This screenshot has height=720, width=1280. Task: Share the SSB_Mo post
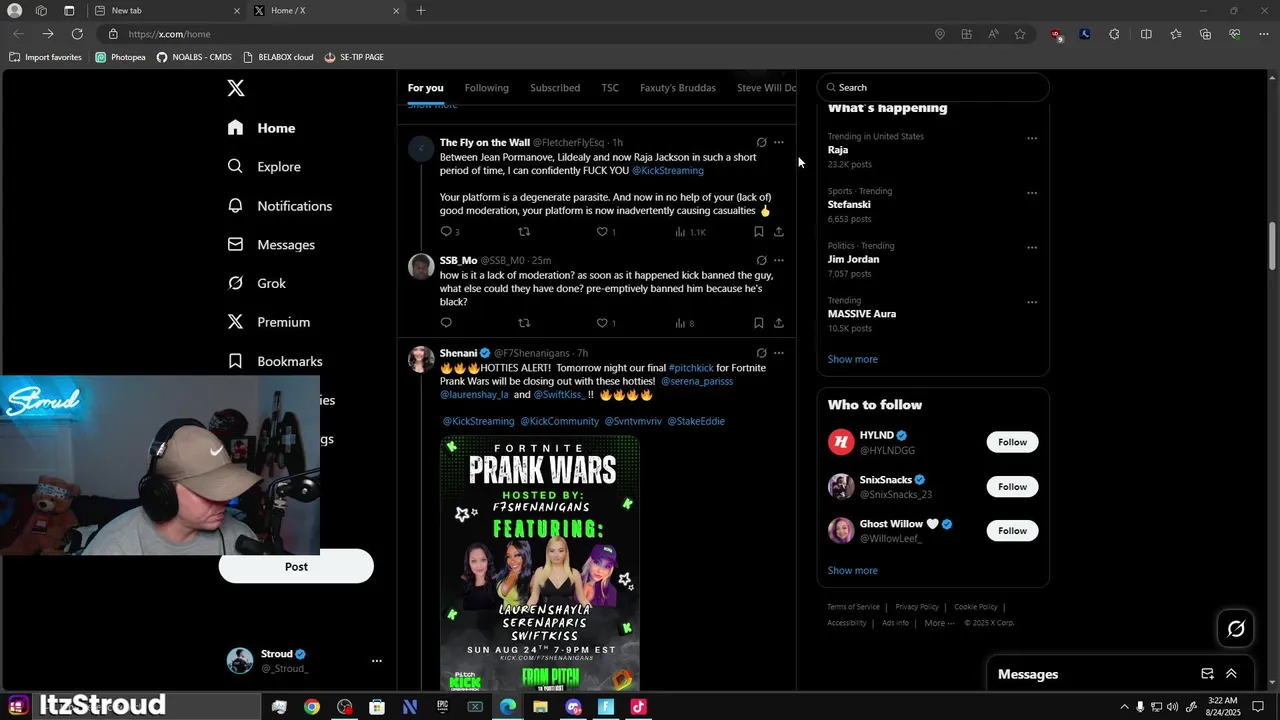click(779, 323)
